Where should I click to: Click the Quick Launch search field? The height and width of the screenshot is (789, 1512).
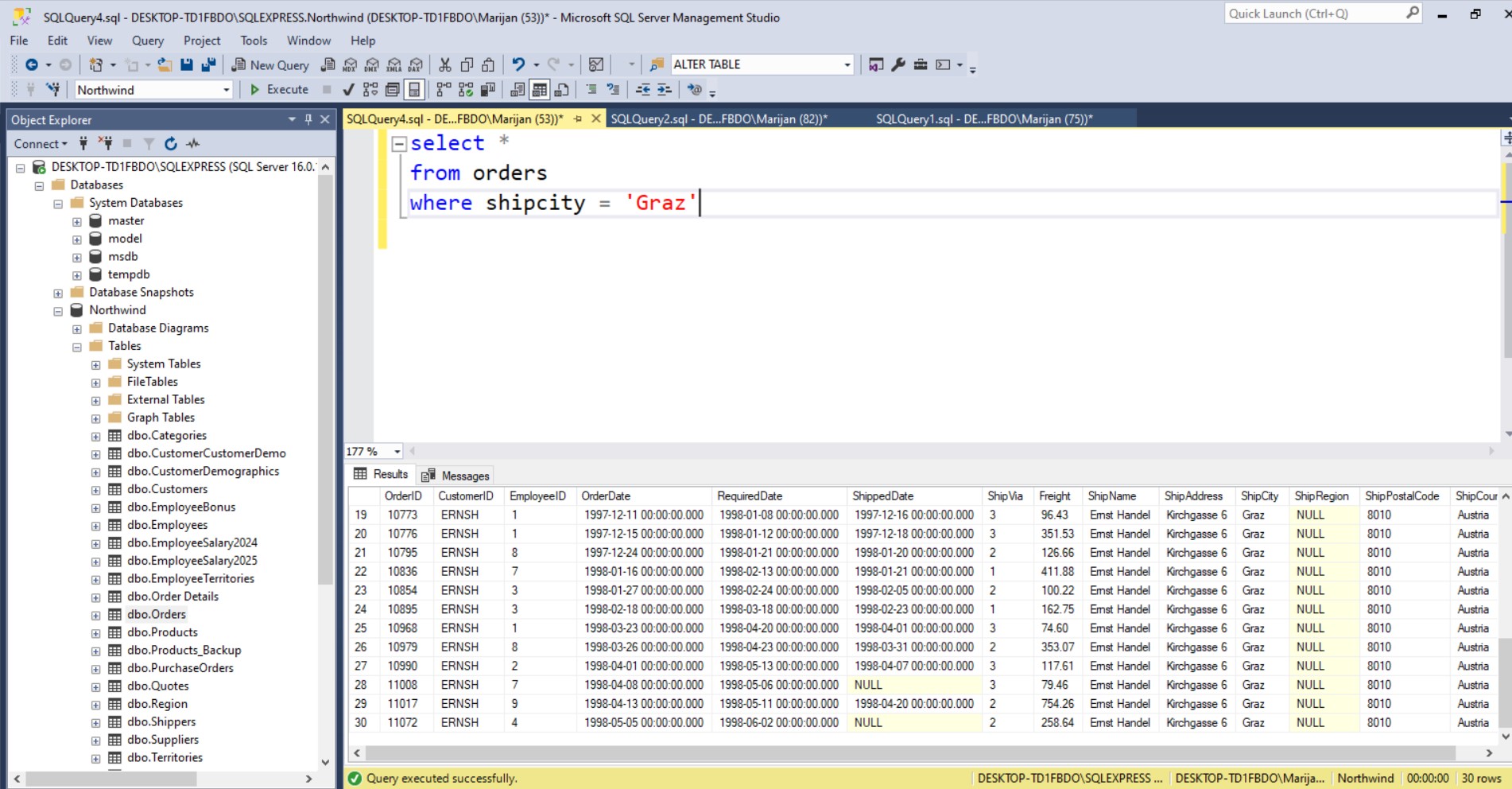click(x=1313, y=14)
